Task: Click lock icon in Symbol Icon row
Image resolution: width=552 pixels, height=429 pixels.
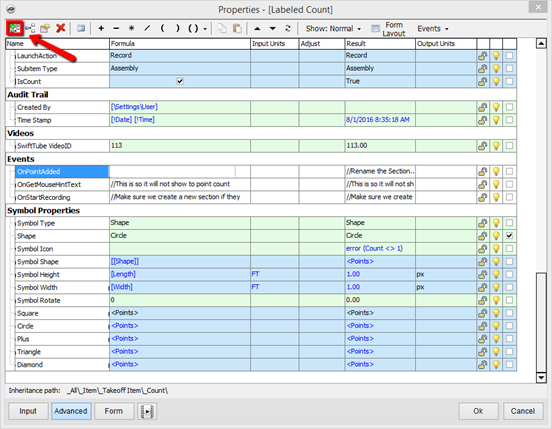Action: point(482,249)
